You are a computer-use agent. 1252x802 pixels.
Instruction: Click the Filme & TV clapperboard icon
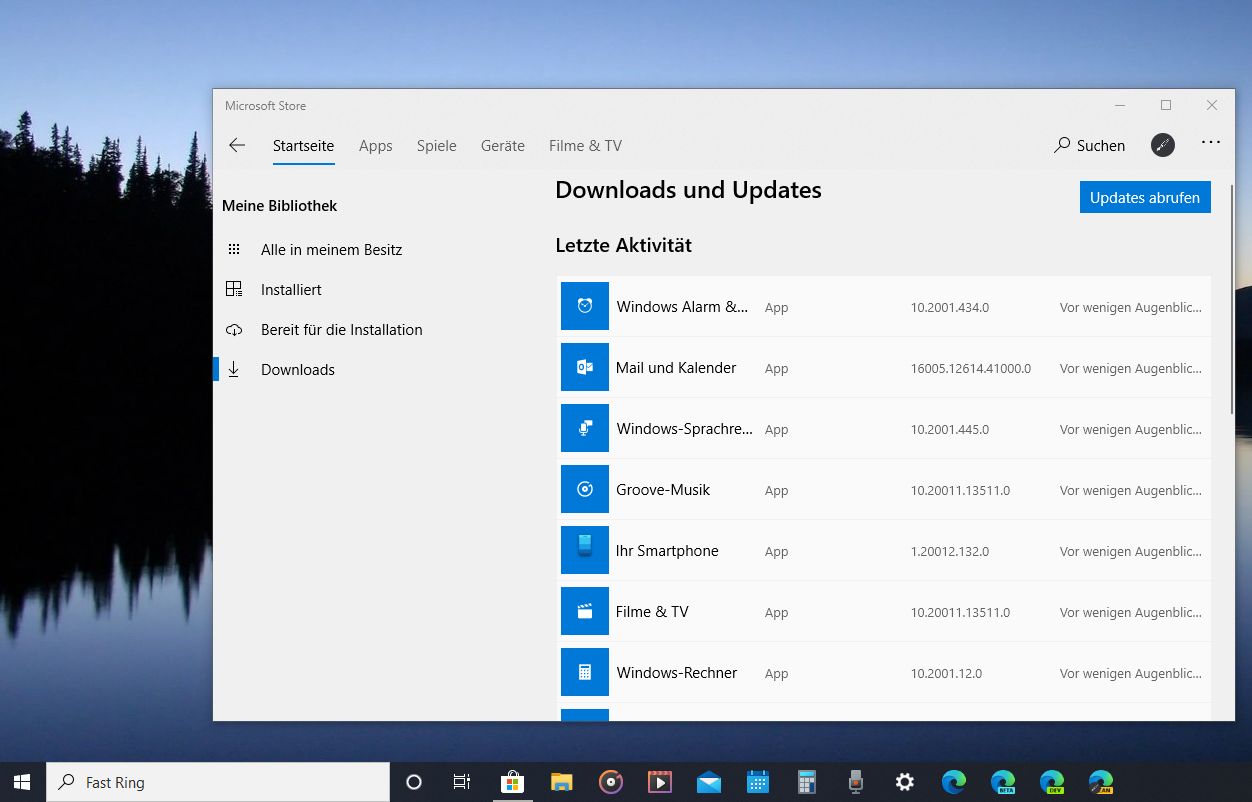pyautogui.click(x=585, y=611)
